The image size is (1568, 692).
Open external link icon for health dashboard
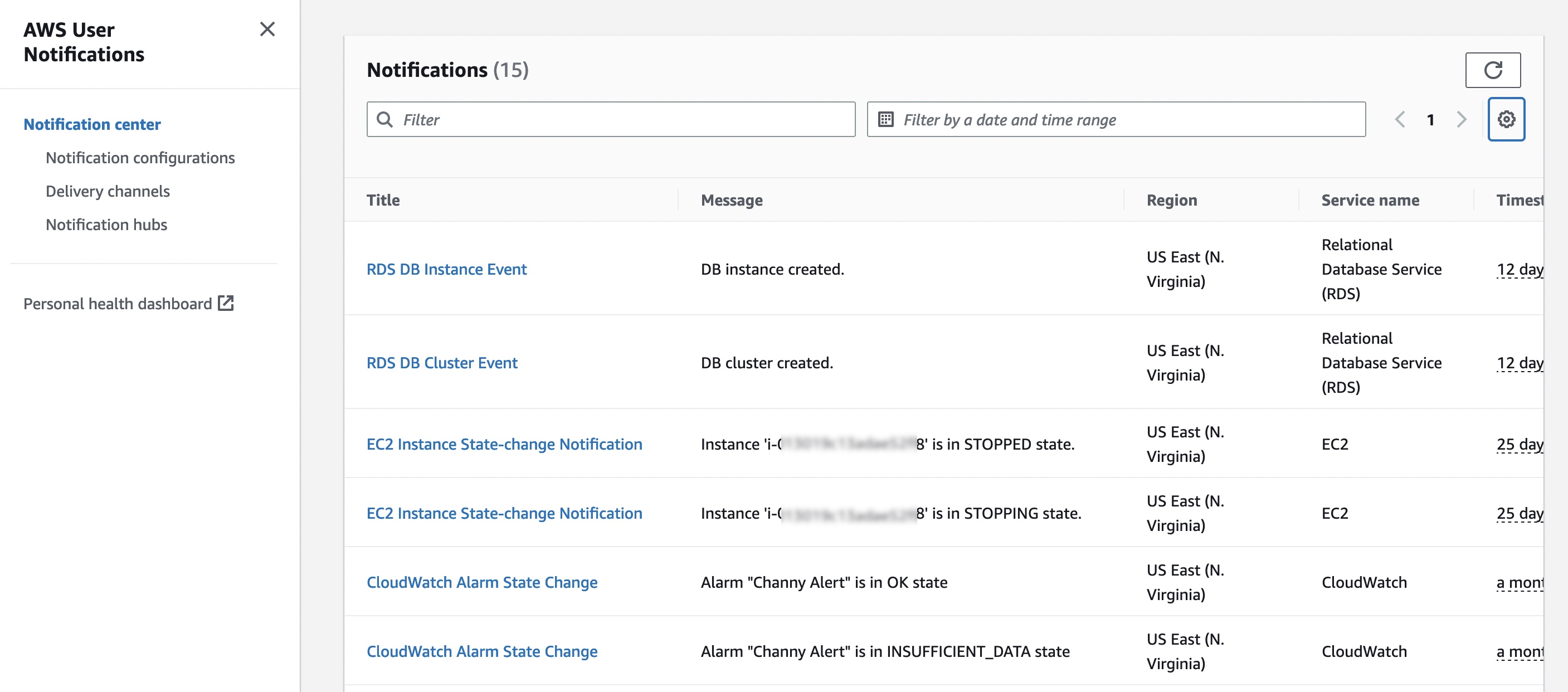pyautogui.click(x=226, y=303)
